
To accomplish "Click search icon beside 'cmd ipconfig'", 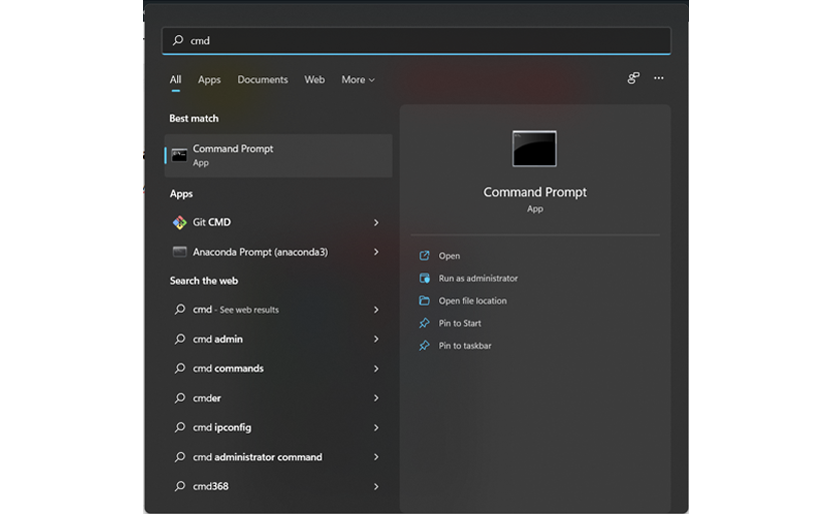I will [x=180, y=427].
